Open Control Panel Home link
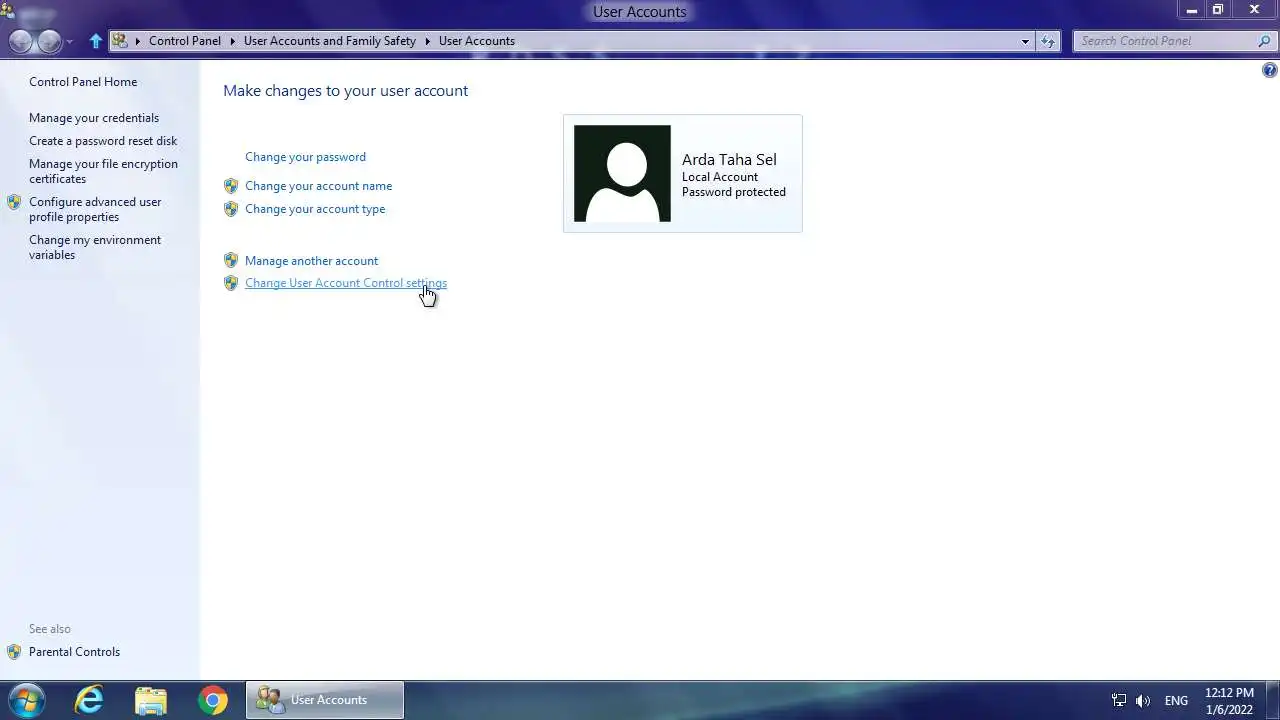This screenshot has width=1280, height=720. pyautogui.click(x=83, y=82)
